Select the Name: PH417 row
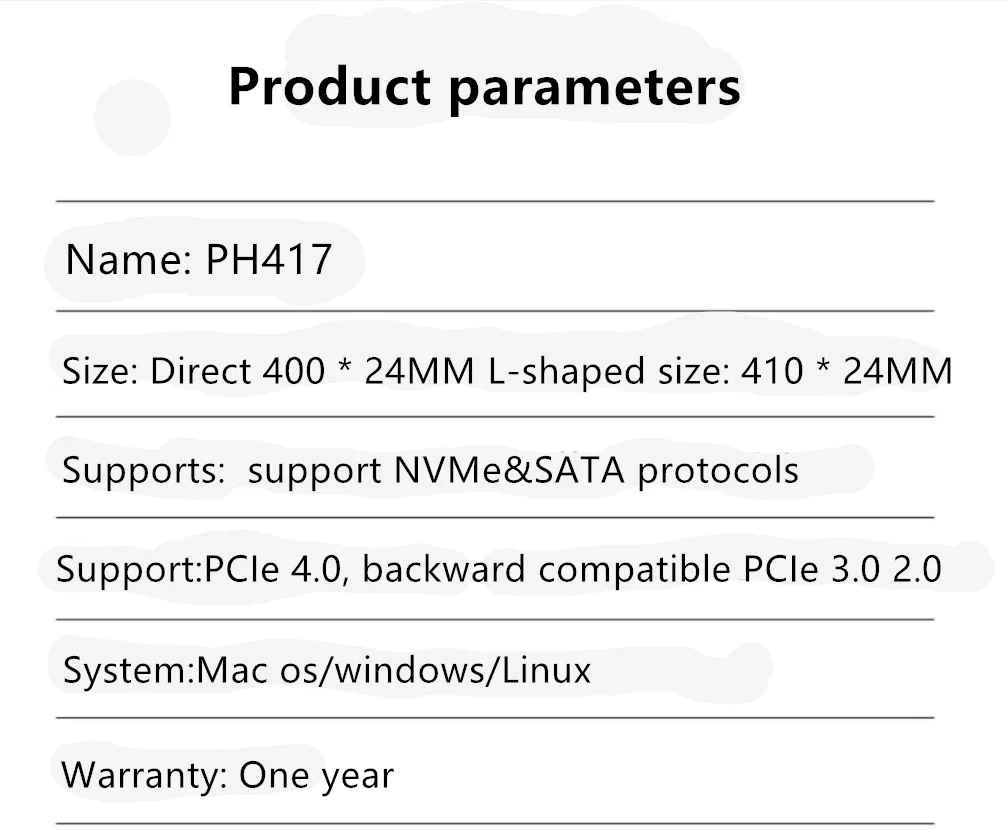Viewport: 1008px width, 830px height. 495,257
